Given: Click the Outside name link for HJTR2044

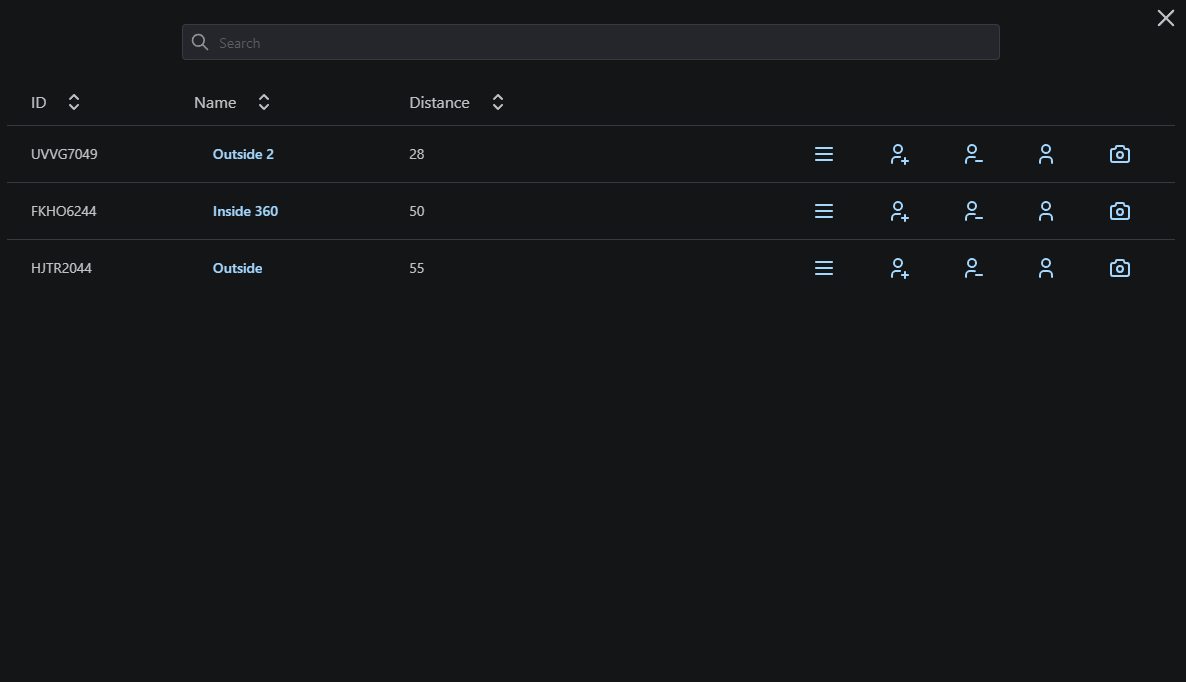Looking at the screenshot, I should click(x=237, y=268).
